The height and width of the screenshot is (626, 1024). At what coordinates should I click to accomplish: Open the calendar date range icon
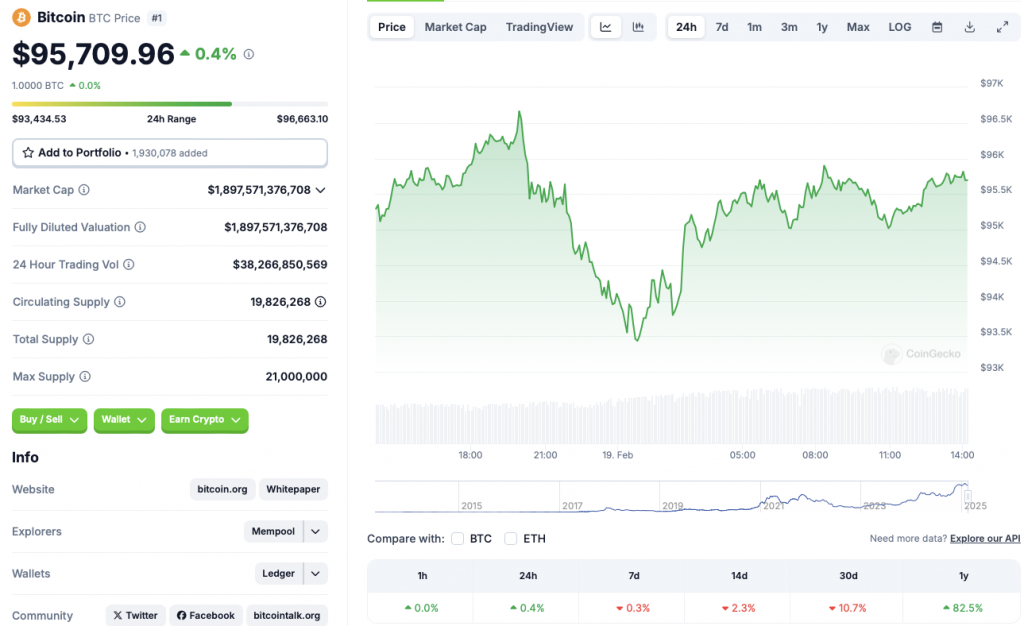(937, 27)
